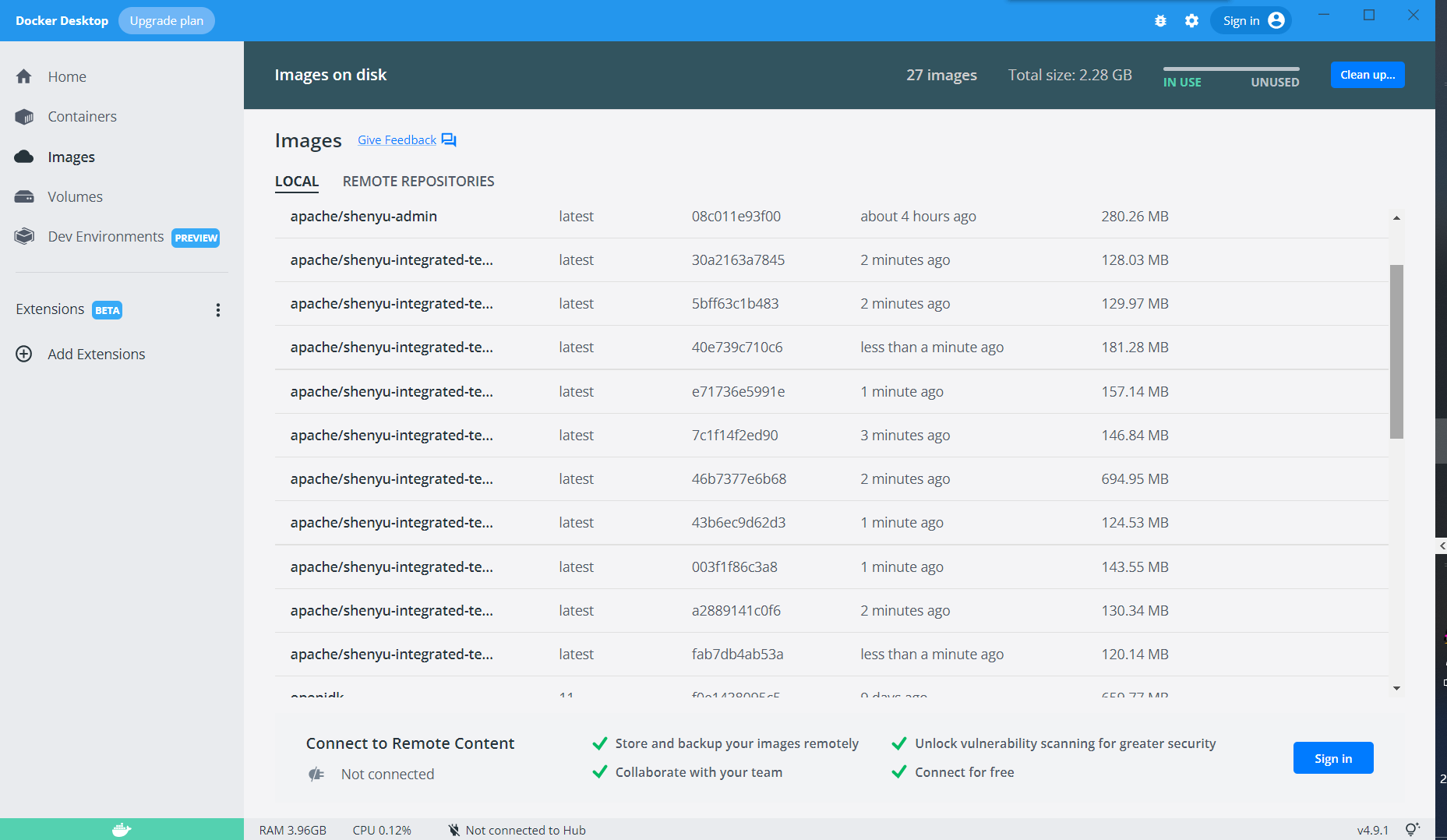Select Images in the sidebar
This screenshot has height=840, width=1447.
pyautogui.click(x=71, y=157)
